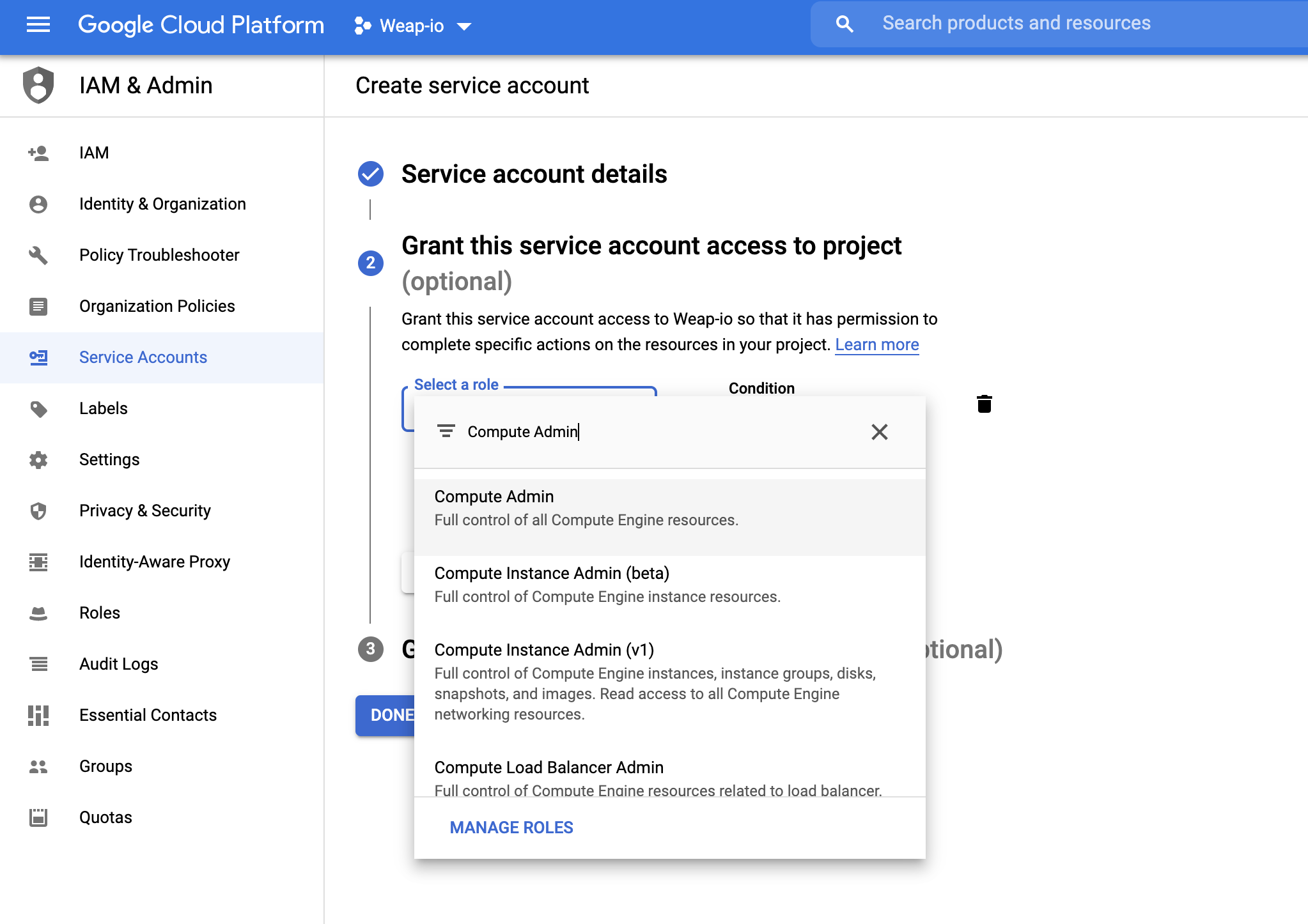The height and width of the screenshot is (924, 1308).
Task: Click the Essential Contacts grid icon
Action: [x=38, y=715]
